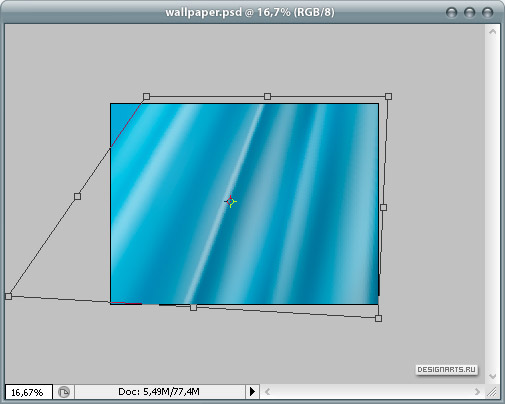Click the window resize grip in corner

click(492, 392)
